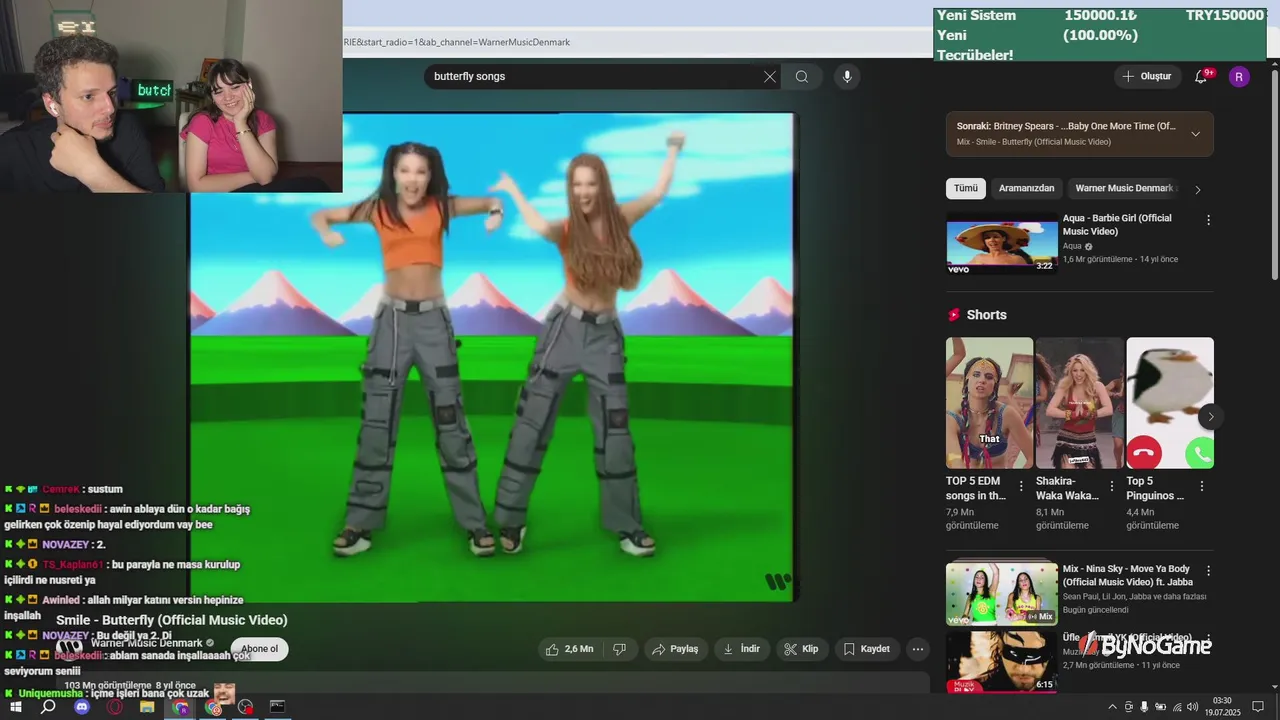The width and height of the screenshot is (1280, 720).
Task: Dislike the Butterfly video
Action: tap(619, 649)
